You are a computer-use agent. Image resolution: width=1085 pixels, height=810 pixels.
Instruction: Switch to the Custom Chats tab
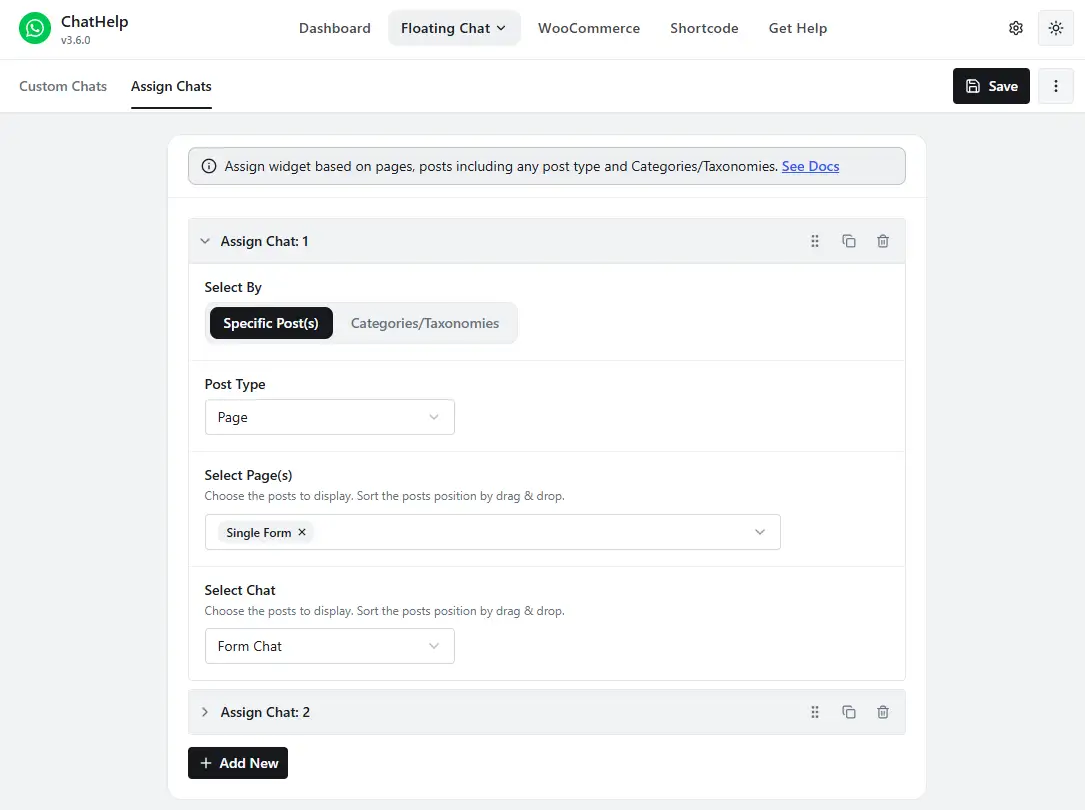coord(63,86)
